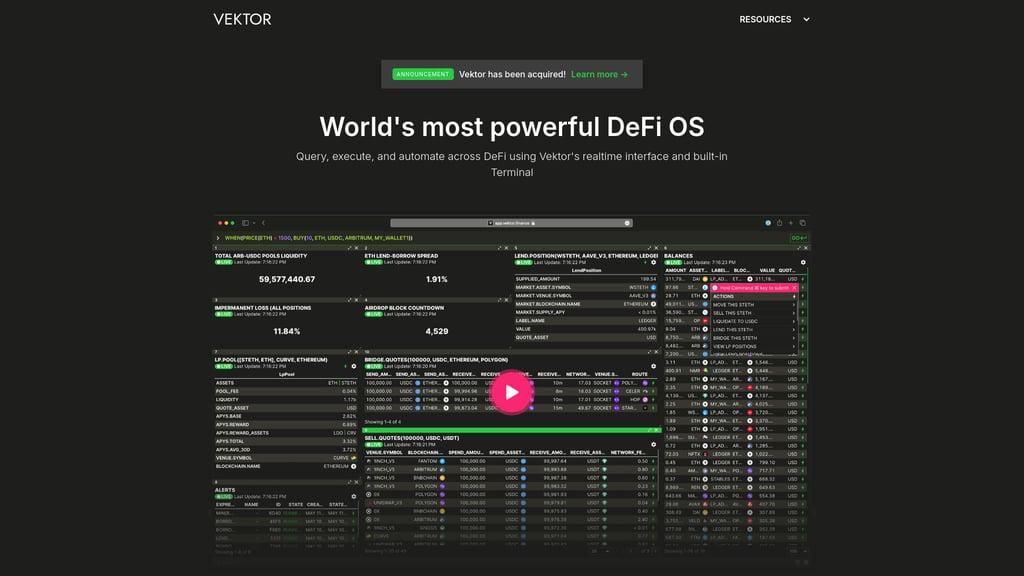Click the LIVE badge on Balances panel
This screenshot has width=1024, height=576.
click(x=673, y=263)
